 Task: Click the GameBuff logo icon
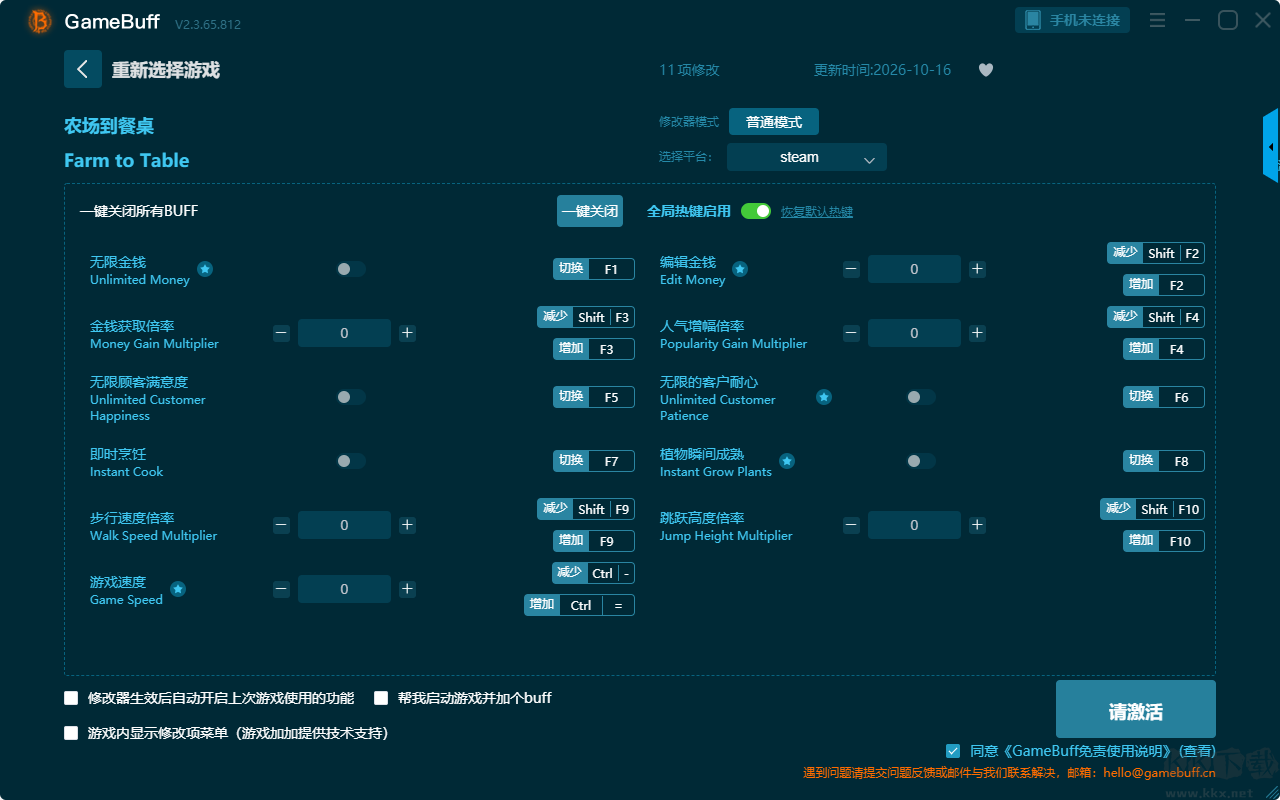(40, 21)
